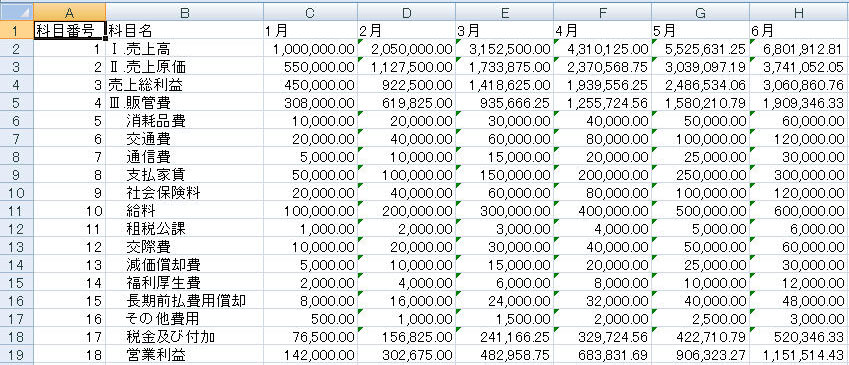Screen dimensions: 849x365
Task: Click the 3月 header cell
Action: coord(504,30)
